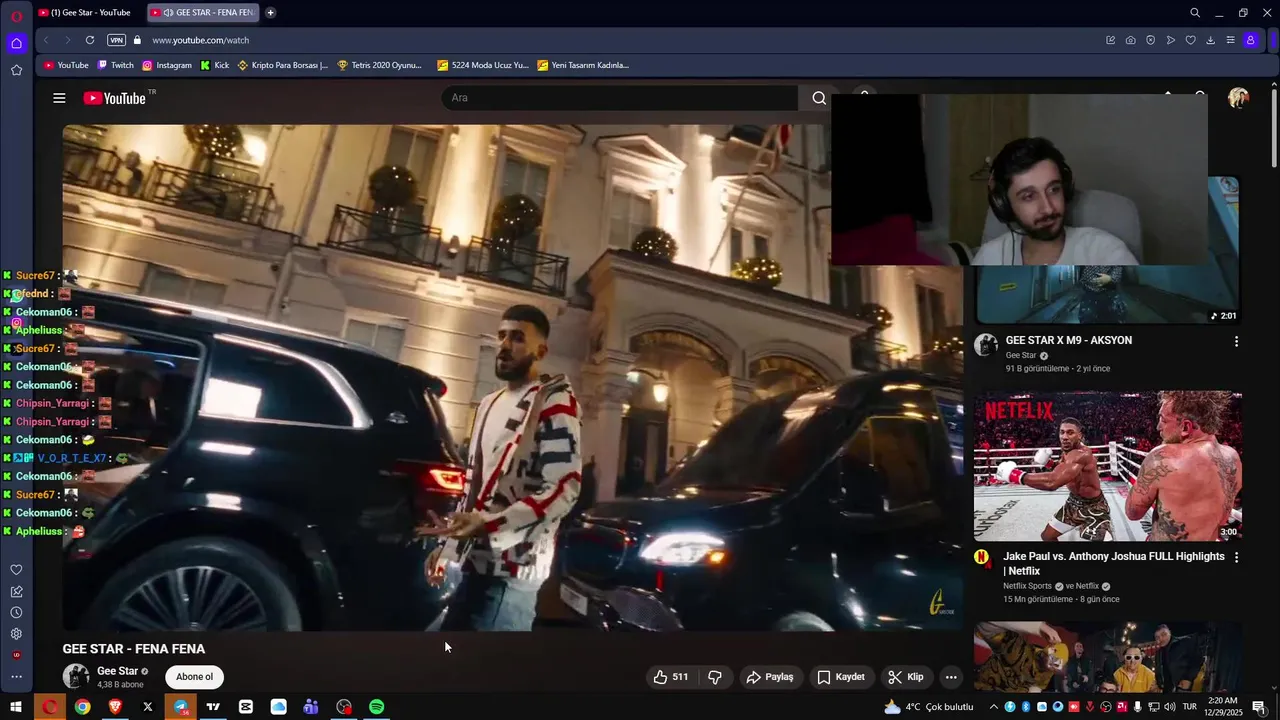Focus the YouTube 'Ara' search field

pos(620,98)
